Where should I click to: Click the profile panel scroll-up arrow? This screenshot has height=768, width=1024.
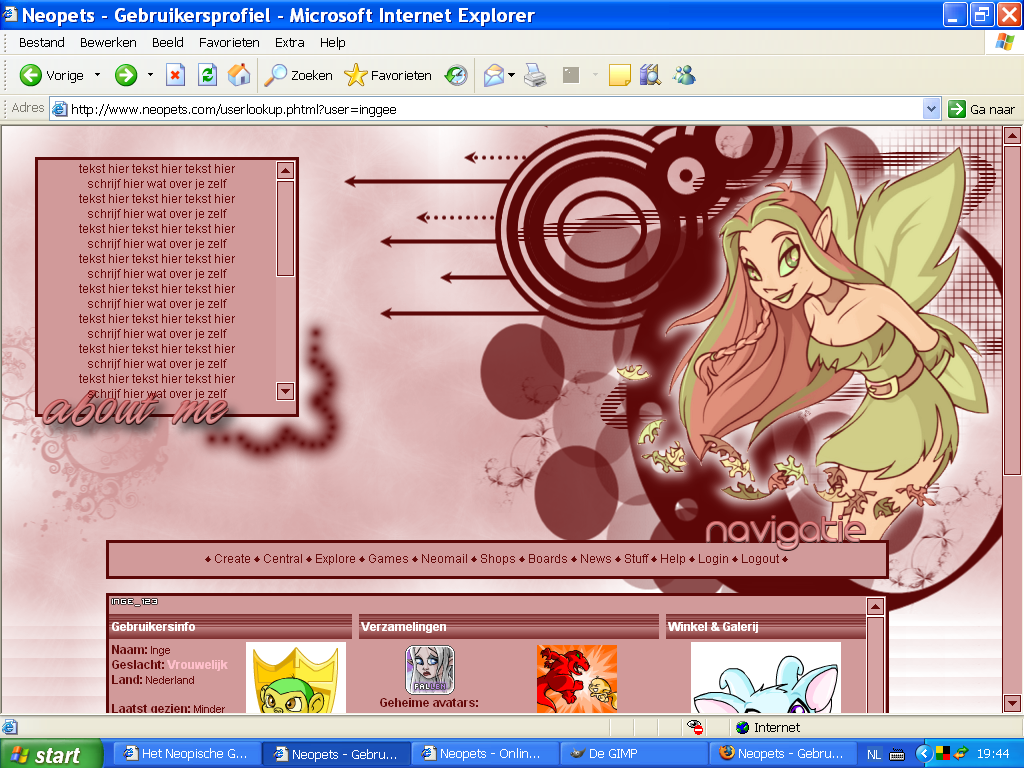coord(875,606)
